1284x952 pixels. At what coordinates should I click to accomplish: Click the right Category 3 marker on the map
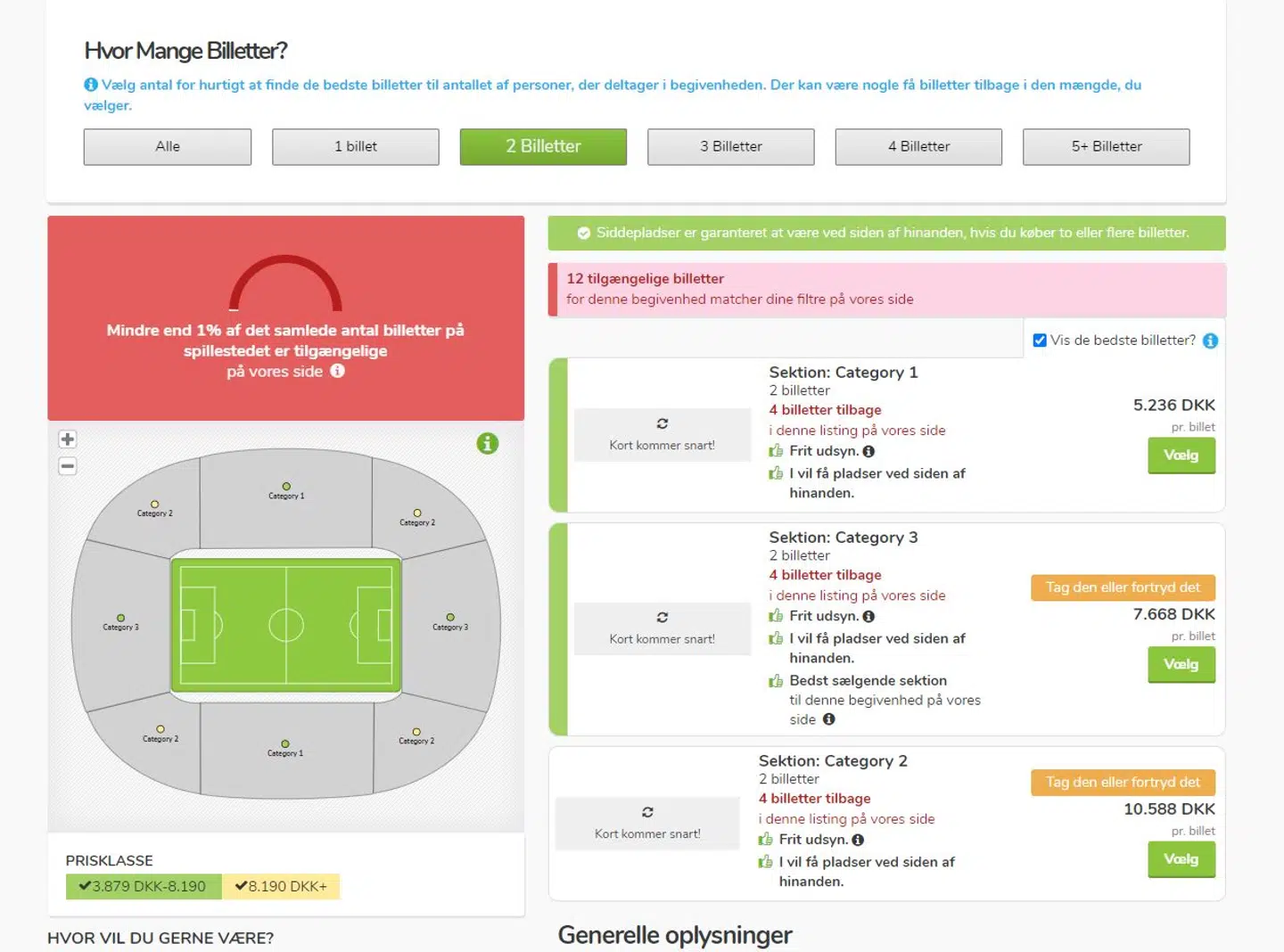point(450,618)
